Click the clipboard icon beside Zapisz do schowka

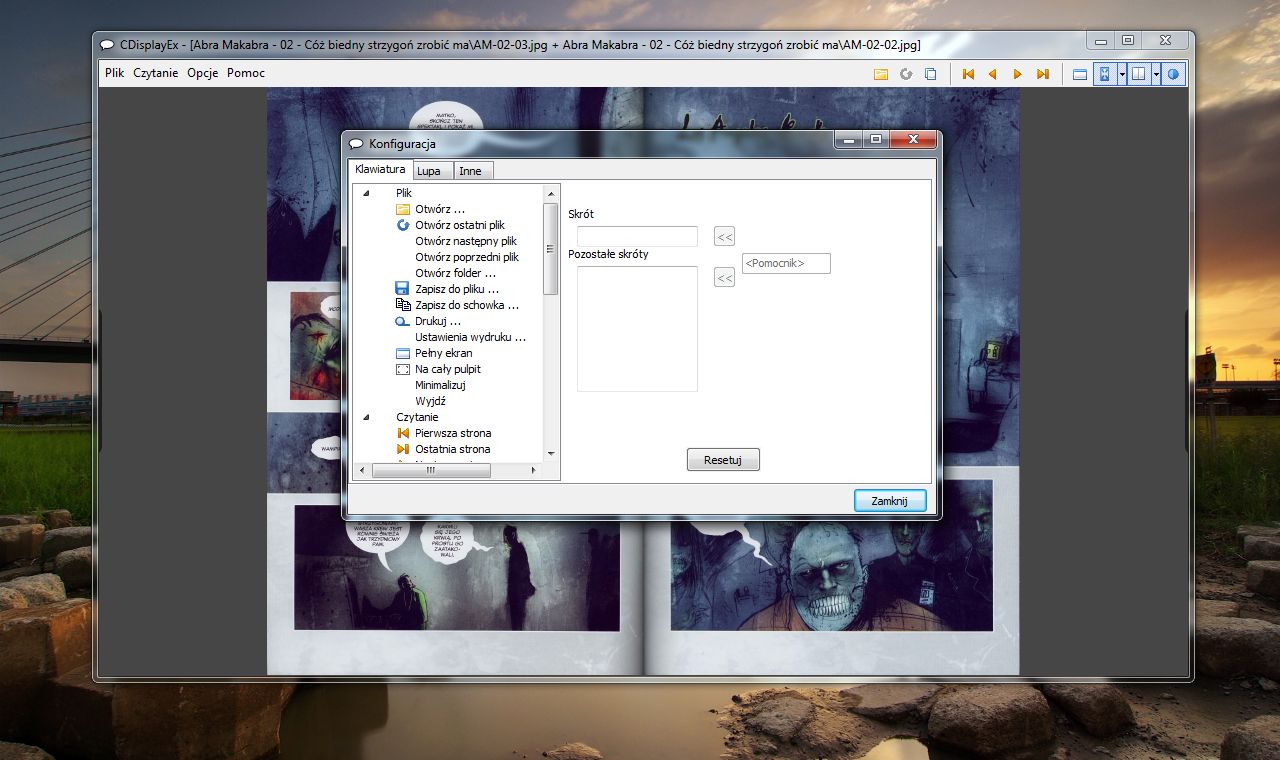pyautogui.click(x=403, y=305)
